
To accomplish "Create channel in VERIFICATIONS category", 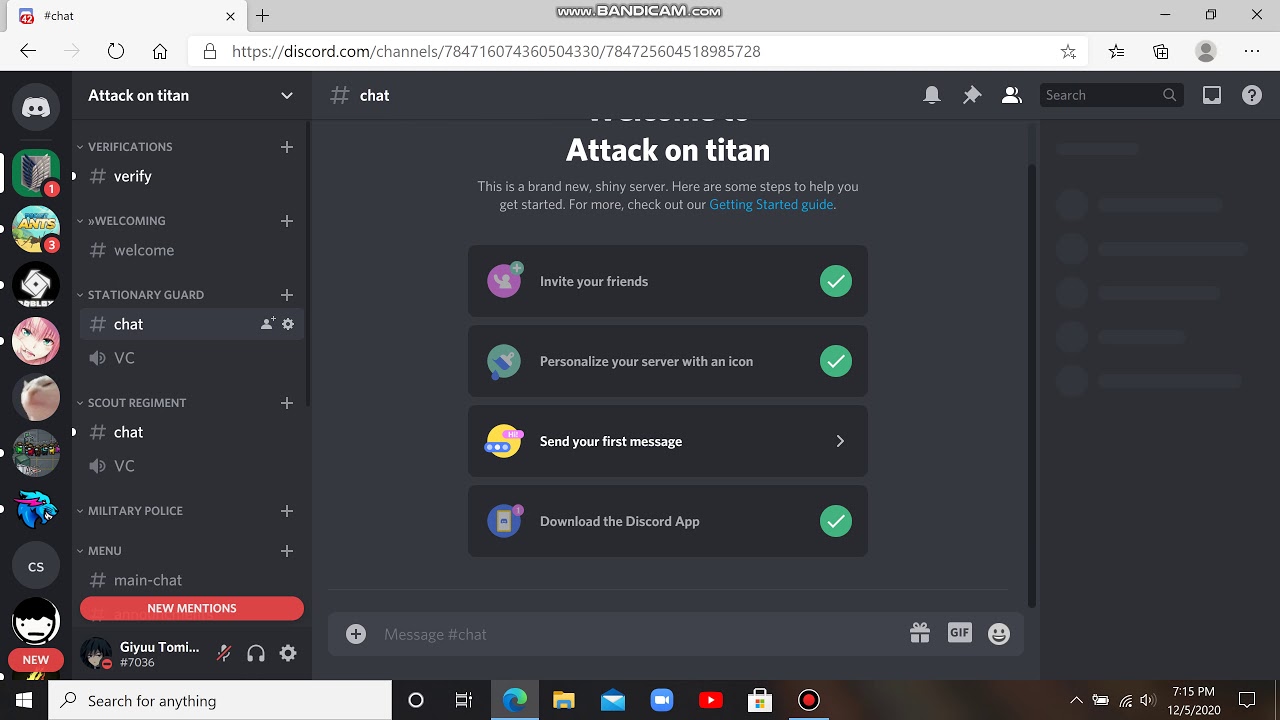I will tap(287, 147).
